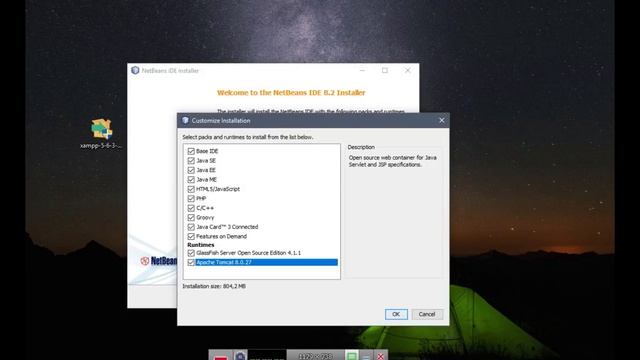Toggle the HTML5/JavaScript checkbox
This screenshot has width=640, height=360.
click(191, 189)
